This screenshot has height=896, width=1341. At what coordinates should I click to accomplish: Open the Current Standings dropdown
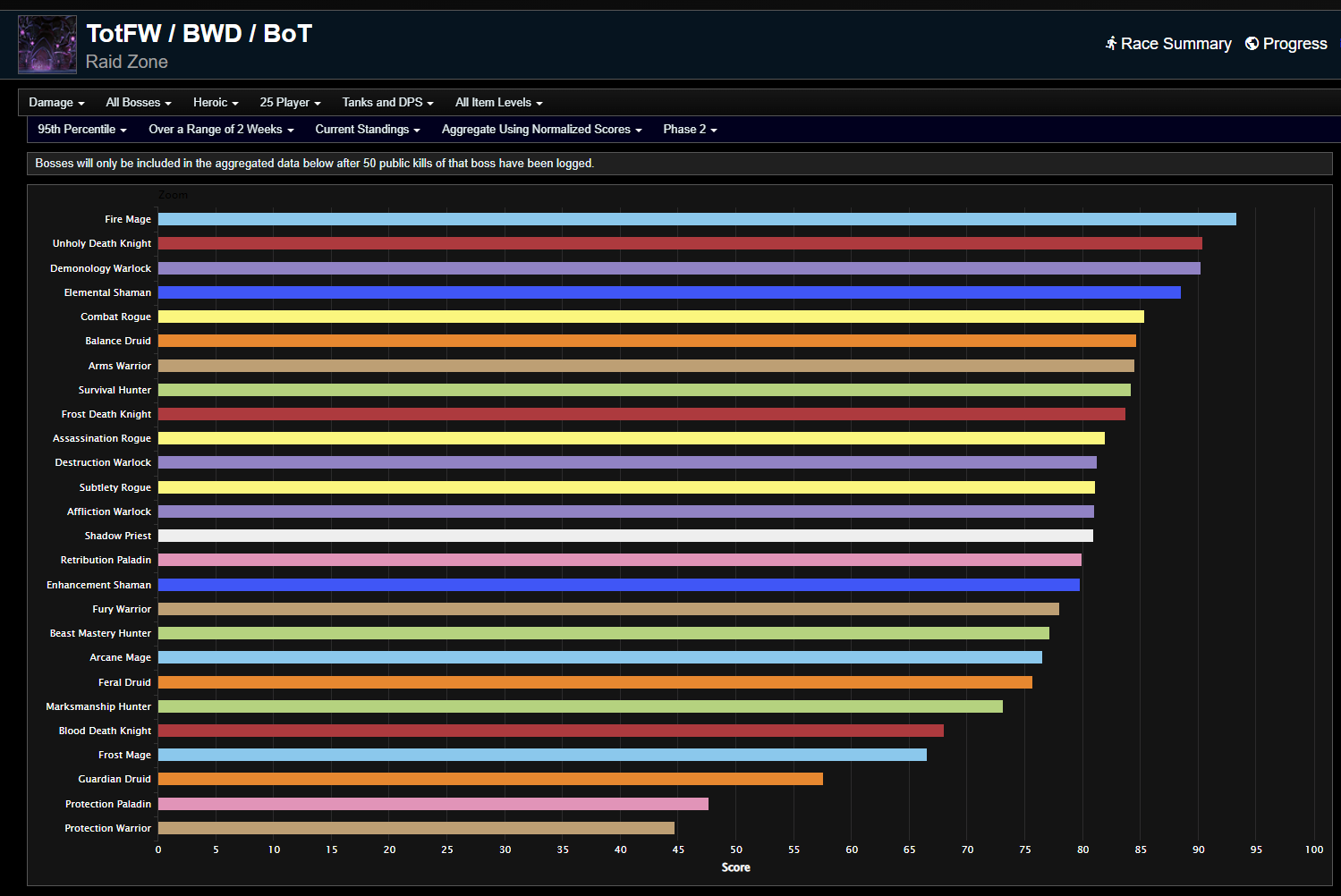(367, 130)
